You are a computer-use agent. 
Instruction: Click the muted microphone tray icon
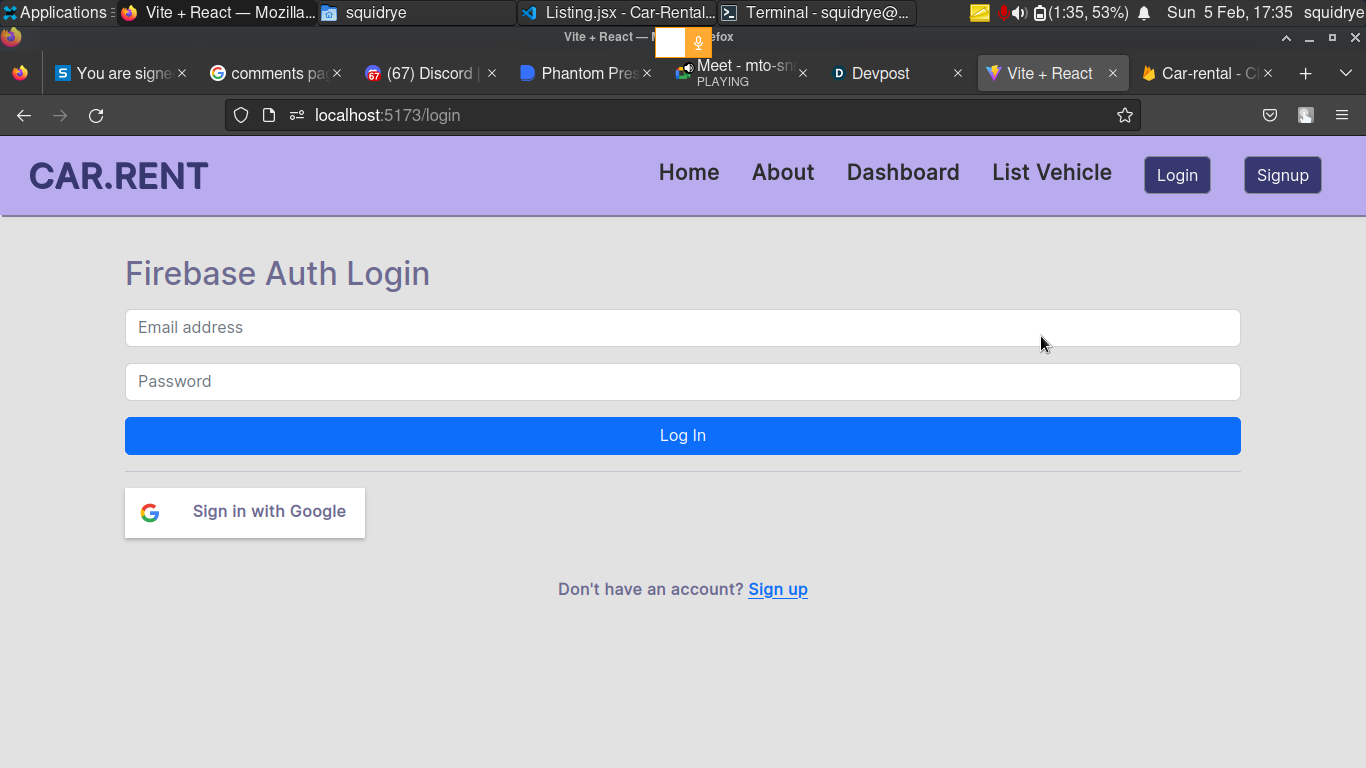1003,13
